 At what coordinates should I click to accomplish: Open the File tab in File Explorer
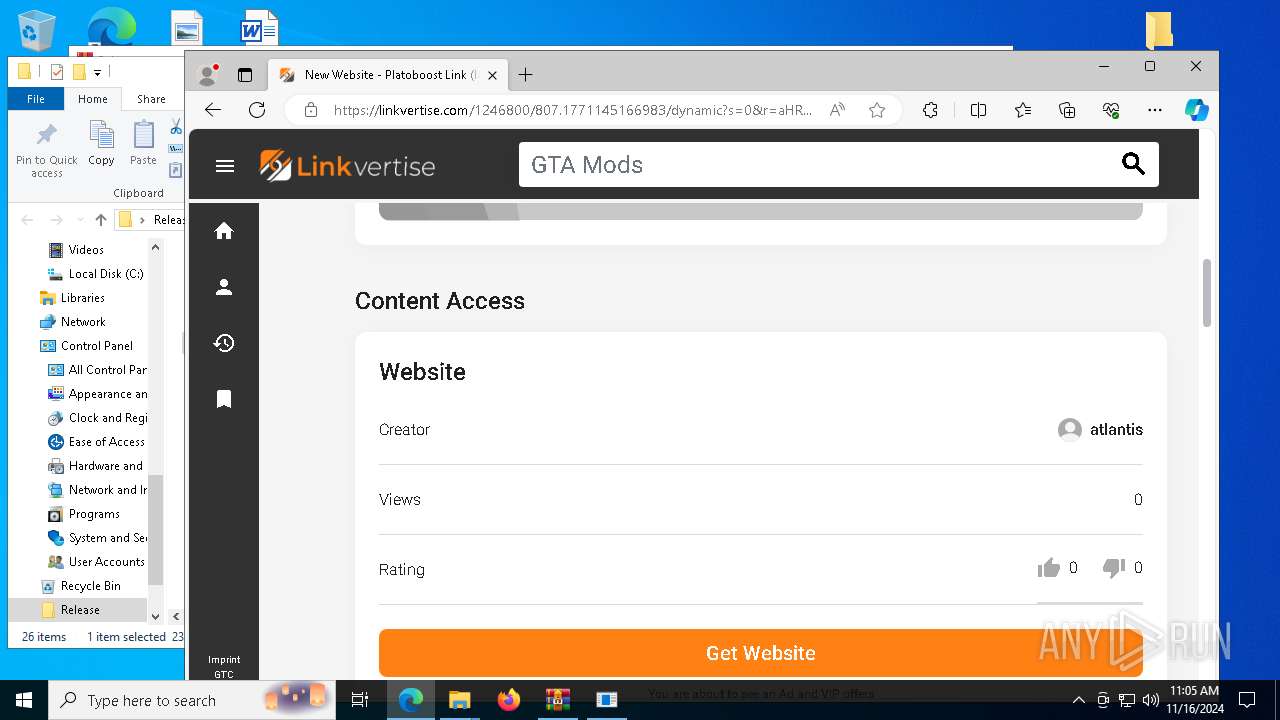click(x=36, y=99)
